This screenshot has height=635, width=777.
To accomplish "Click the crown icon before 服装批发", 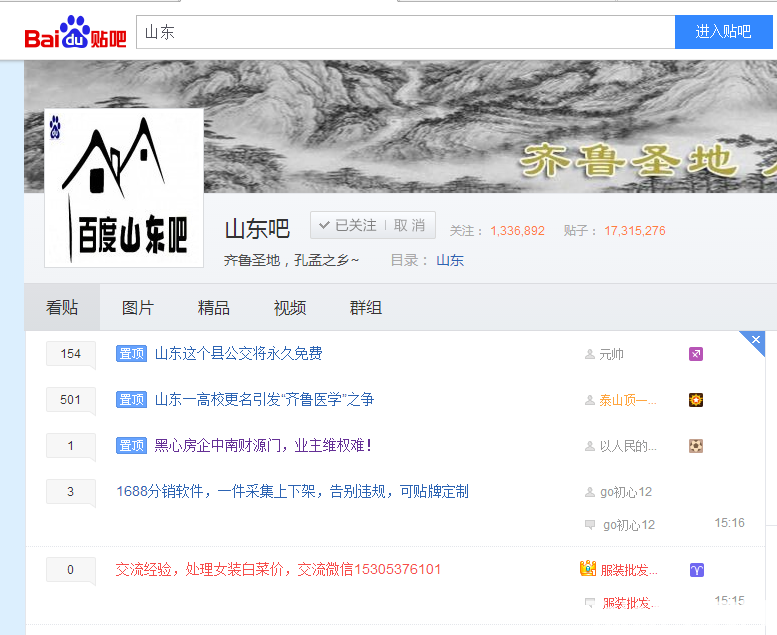I will pos(588,568).
